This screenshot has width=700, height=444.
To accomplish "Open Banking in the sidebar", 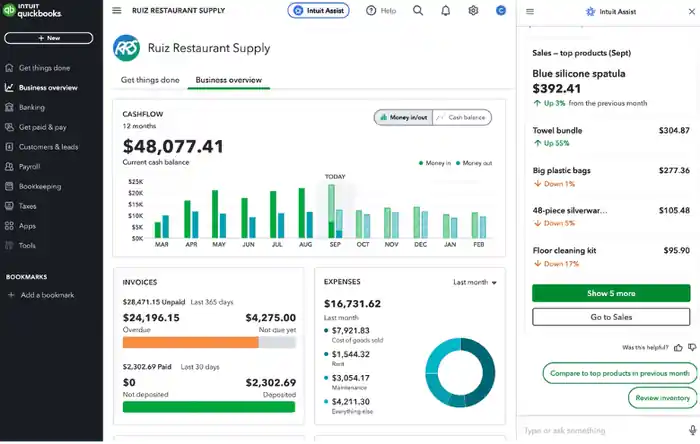I will point(32,107).
